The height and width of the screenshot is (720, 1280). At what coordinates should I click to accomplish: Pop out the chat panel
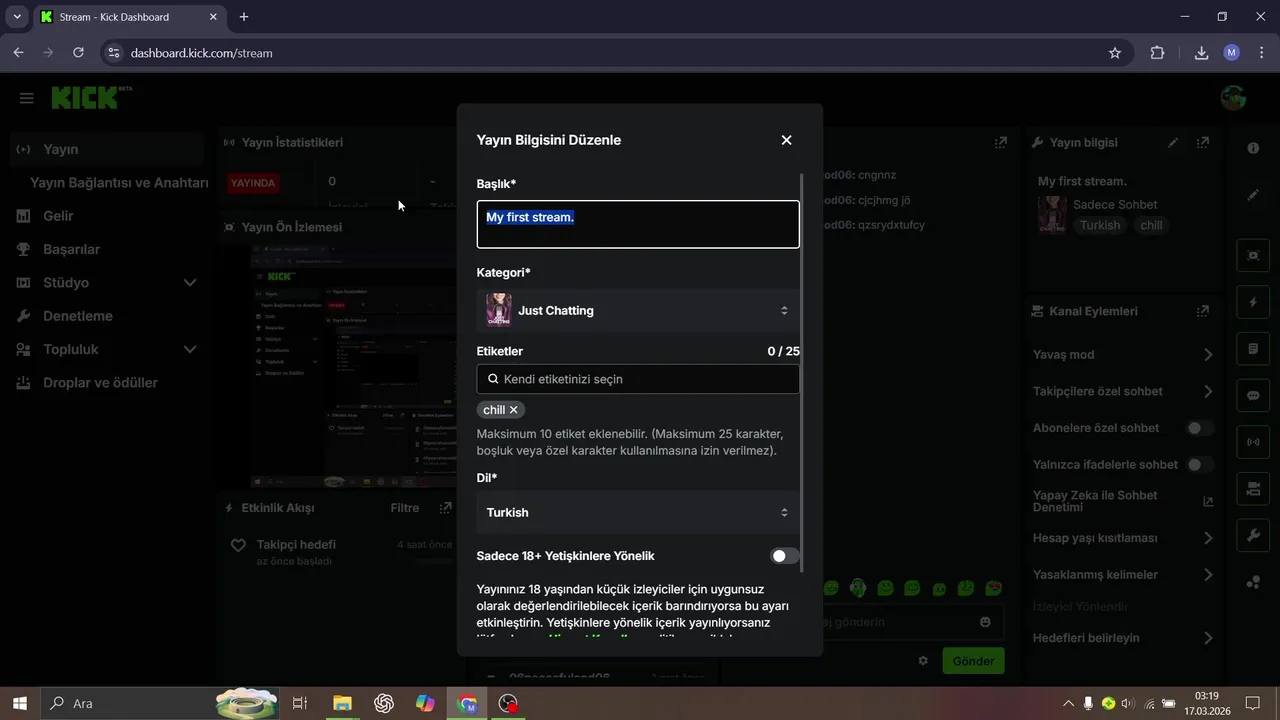point(1000,143)
